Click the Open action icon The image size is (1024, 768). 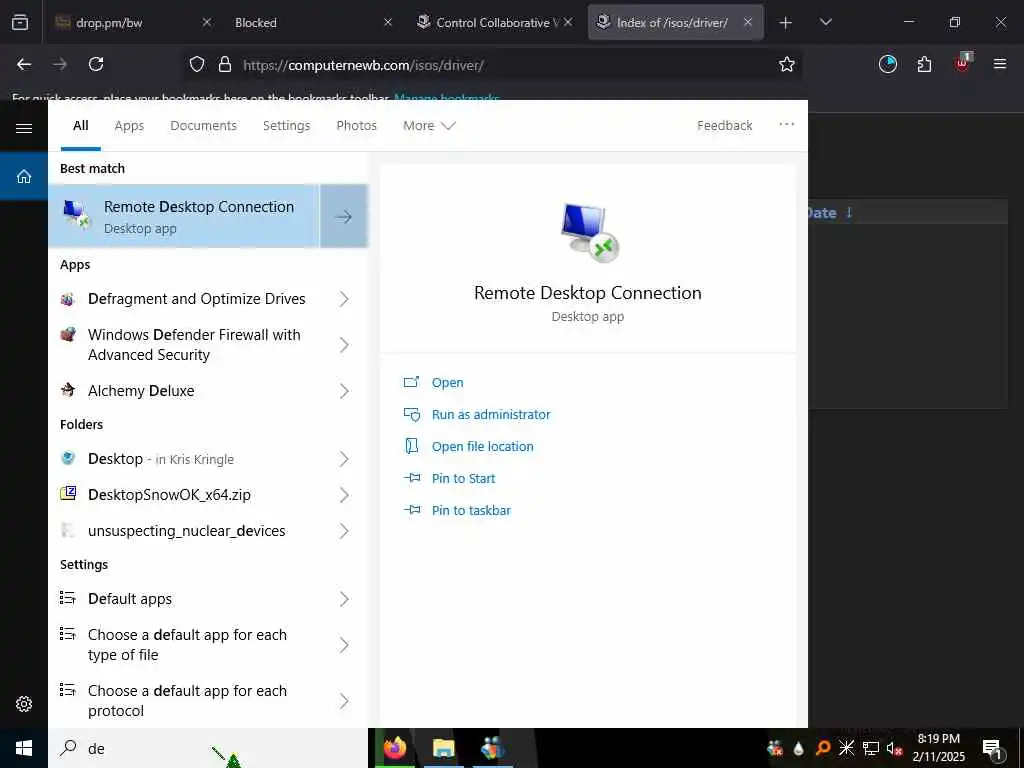click(411, 382)
